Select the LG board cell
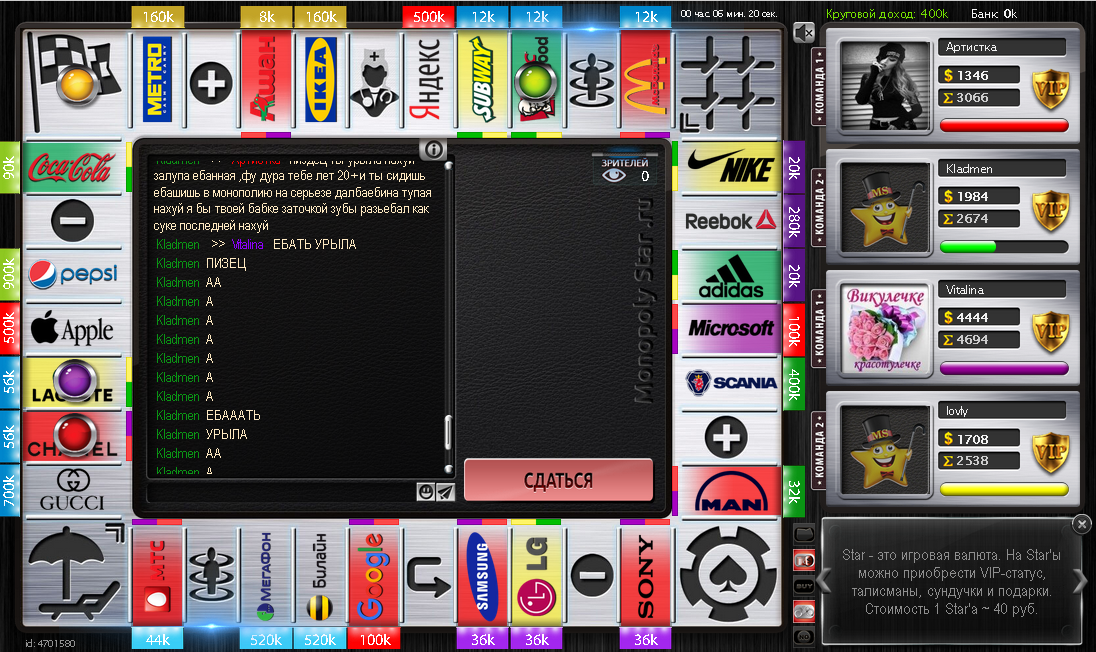Viewport: 1096px width, 652px height. coord(537,576)
